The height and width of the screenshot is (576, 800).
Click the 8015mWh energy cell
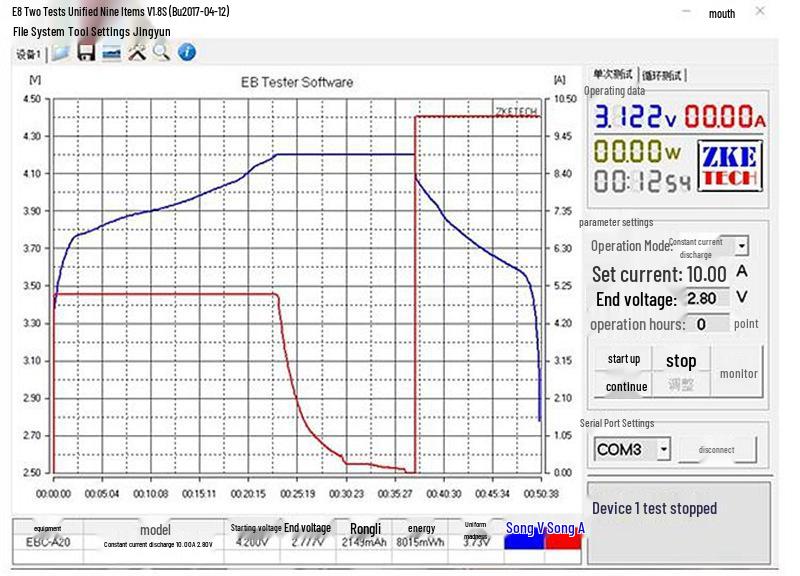[420, 542]
